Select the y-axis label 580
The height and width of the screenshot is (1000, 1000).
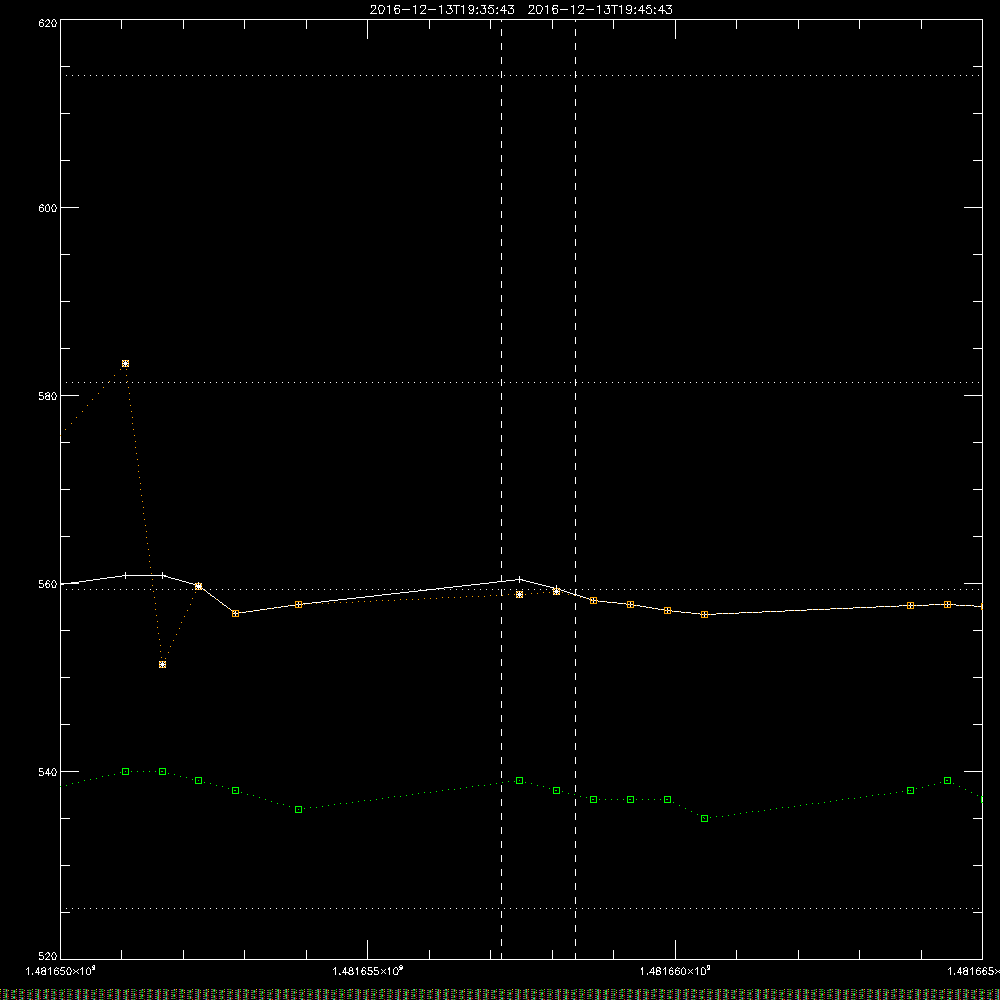[48, 396]
